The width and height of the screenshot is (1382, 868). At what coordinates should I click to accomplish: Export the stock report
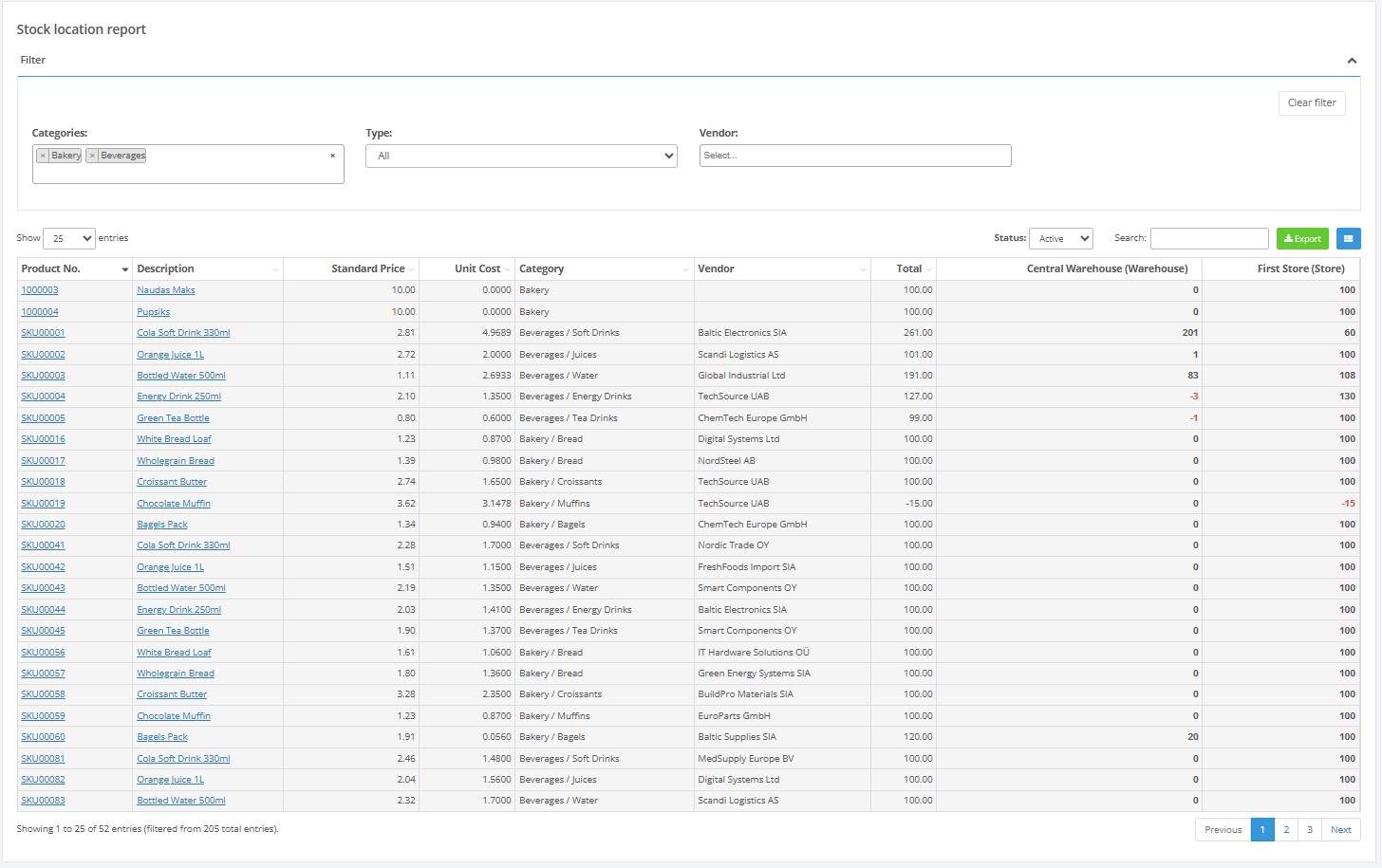pos(1302,238)
